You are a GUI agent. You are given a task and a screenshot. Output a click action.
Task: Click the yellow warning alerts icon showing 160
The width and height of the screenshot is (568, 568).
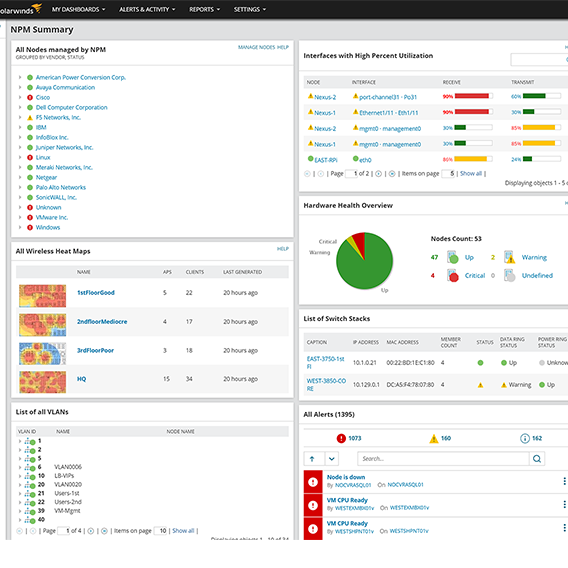[x=434, y=439]
